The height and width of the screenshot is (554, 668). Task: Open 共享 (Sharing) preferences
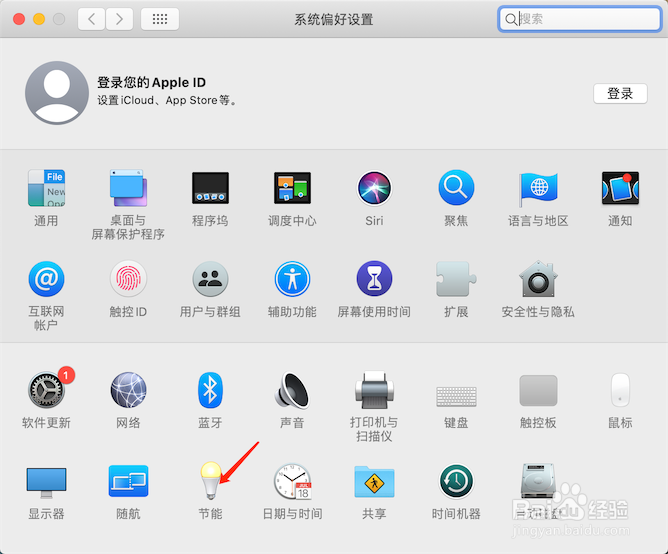[374, 482]
